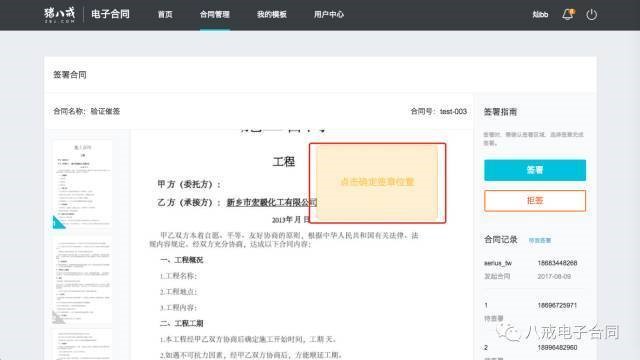Click the 签署 button

click(535, 170)
